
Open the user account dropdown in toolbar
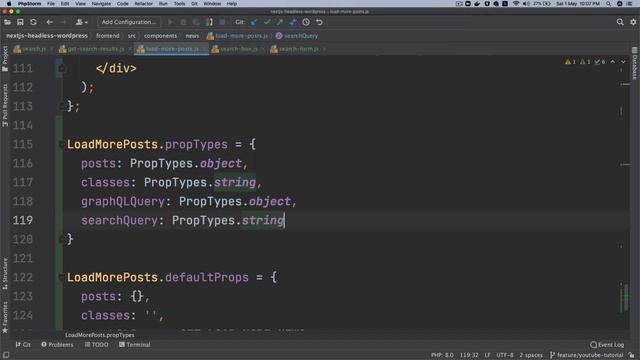(81, 22)
